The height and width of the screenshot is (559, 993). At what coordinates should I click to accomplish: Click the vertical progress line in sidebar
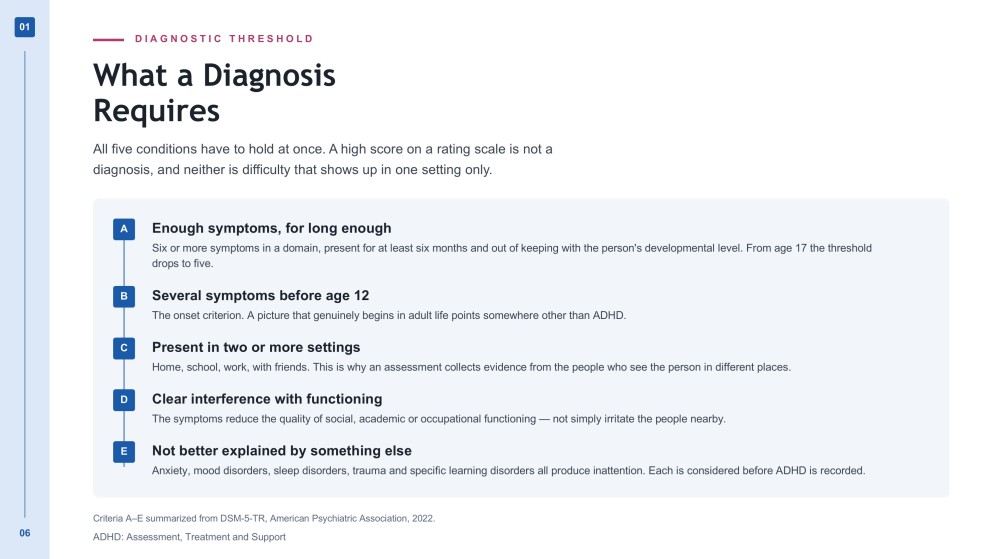[x=25, y=284]
